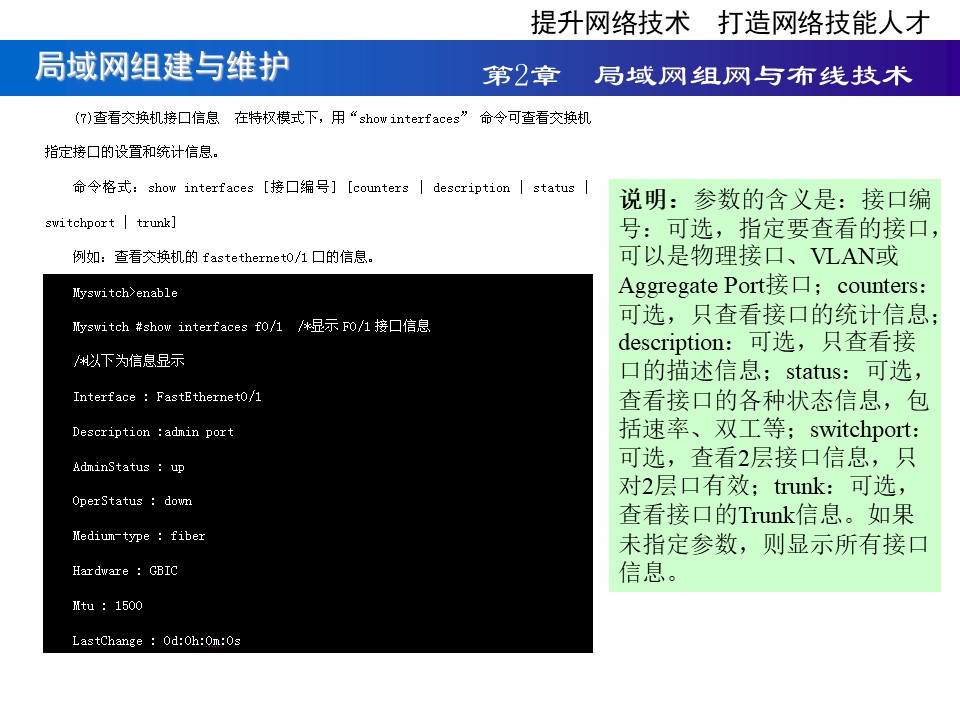
Task: Click LastChange : 0d:0h:0m:0s line
Action: (x=156, y=641)
